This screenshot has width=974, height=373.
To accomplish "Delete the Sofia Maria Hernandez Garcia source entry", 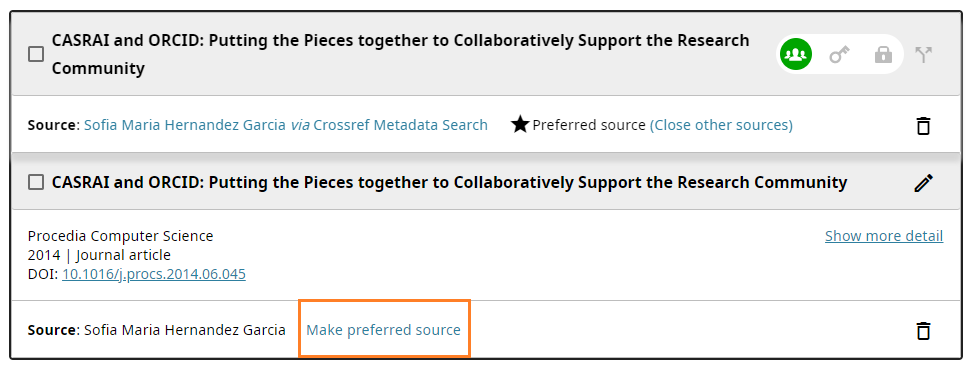I will click(x=924, y=330).
